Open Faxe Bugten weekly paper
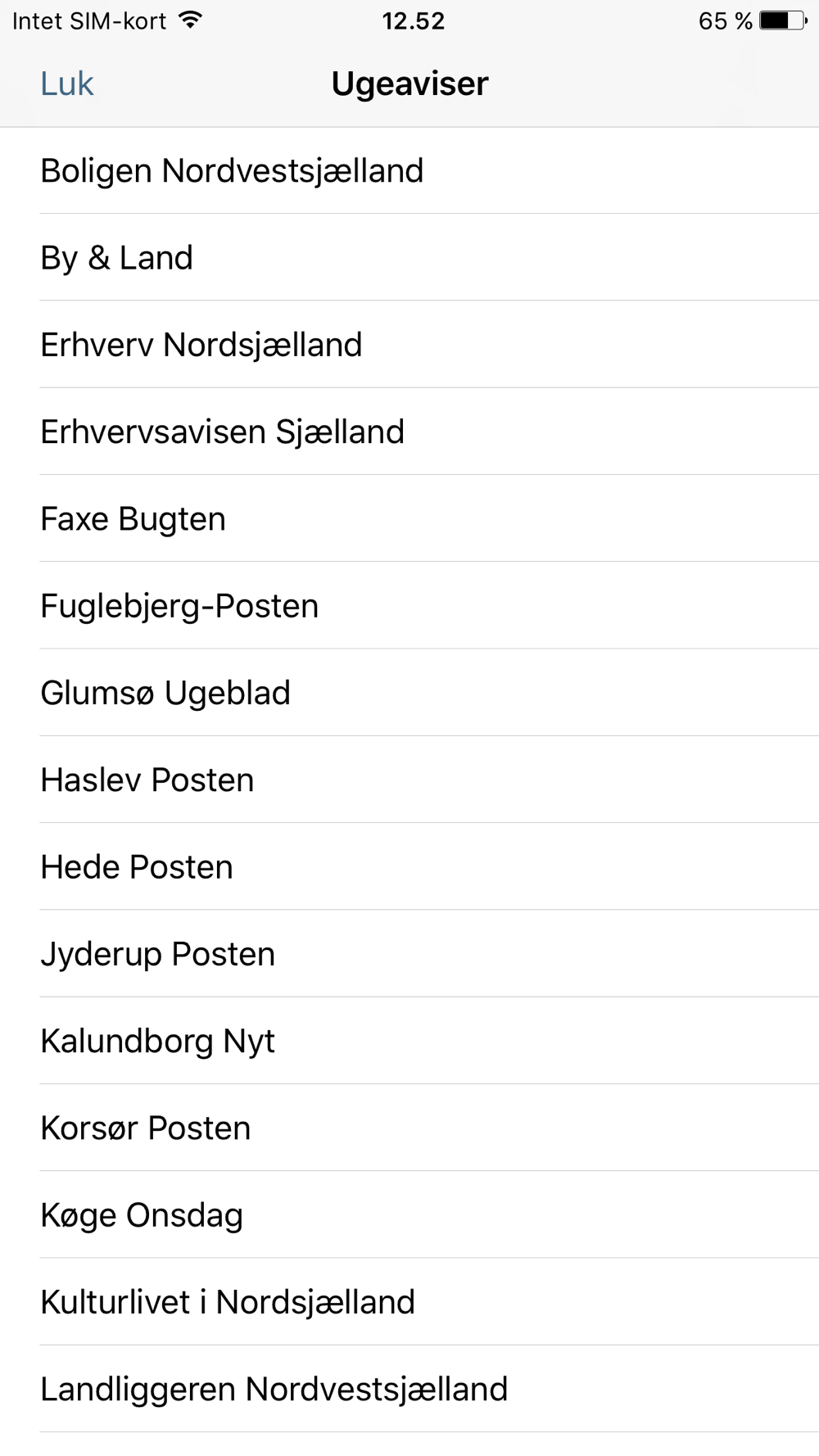Image resolution: width=819 pixels, height=1456 pixels. click(x=133, y=519)
